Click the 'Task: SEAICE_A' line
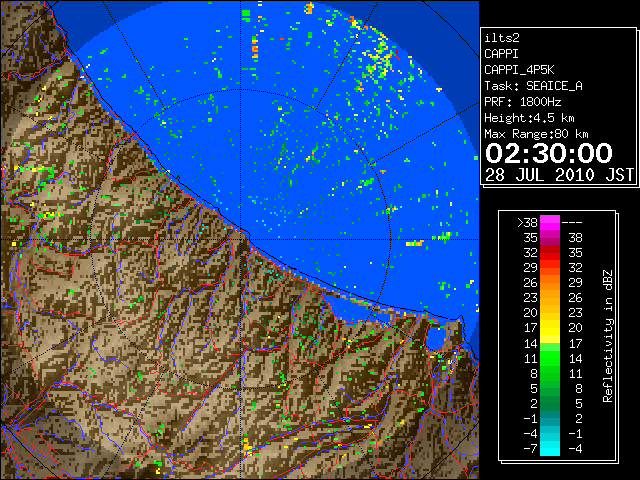640x480 pixels. click(x=533, y=86)
